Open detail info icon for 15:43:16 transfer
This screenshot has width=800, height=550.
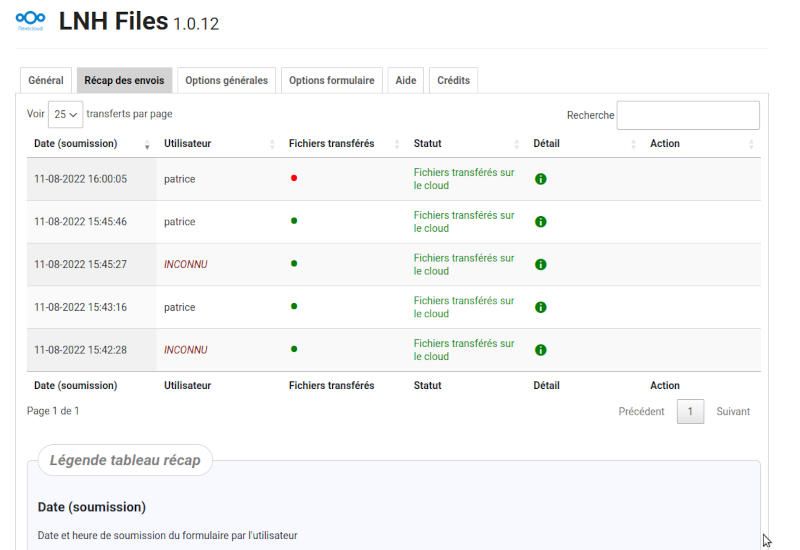540,307
